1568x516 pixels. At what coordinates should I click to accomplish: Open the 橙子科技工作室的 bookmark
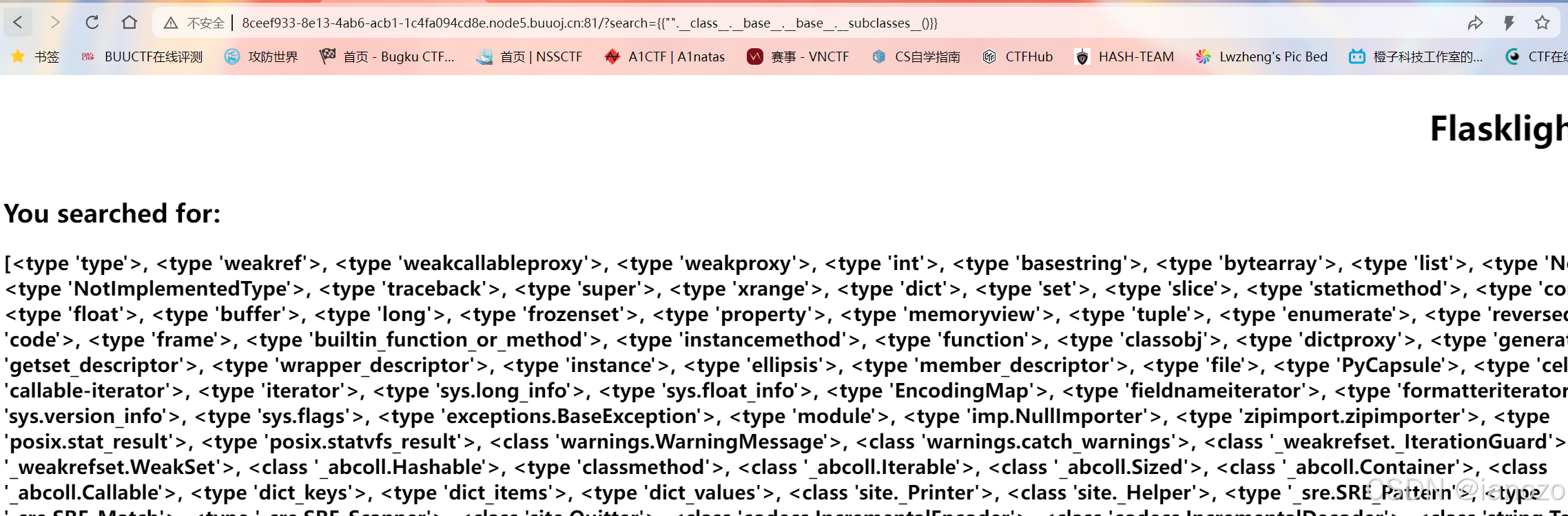point(1416,56)
